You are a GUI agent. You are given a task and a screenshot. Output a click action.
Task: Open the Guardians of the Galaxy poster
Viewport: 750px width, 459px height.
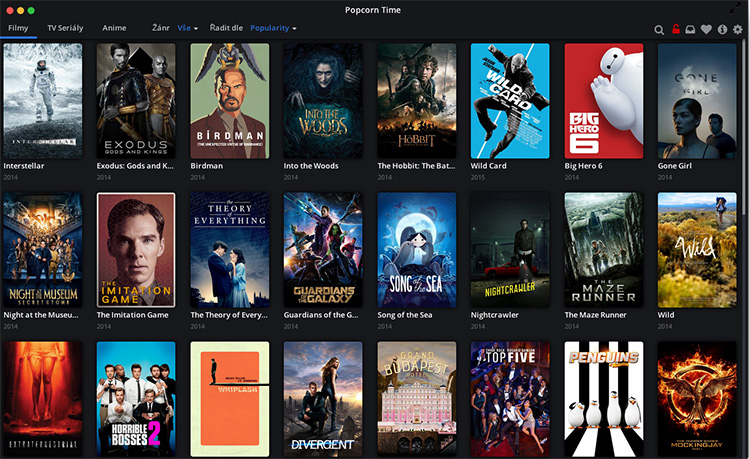point(323,249)
